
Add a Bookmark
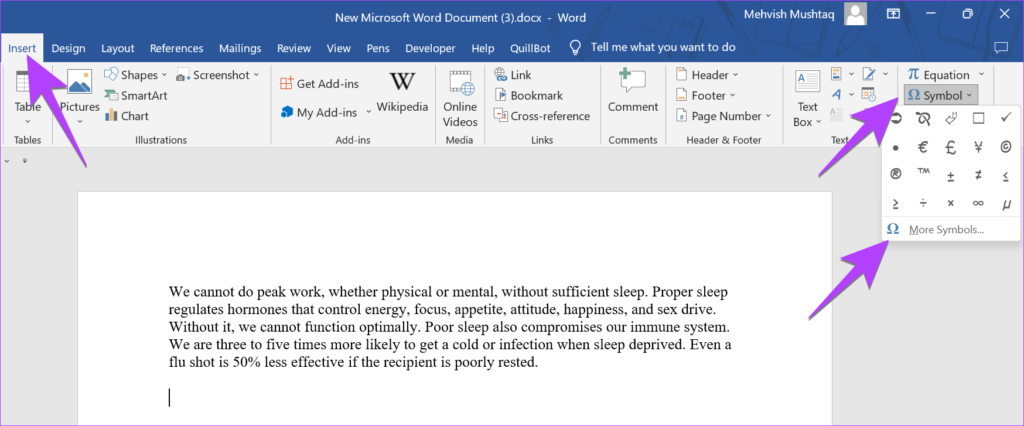pyautogui.click(x=528, y=95)
